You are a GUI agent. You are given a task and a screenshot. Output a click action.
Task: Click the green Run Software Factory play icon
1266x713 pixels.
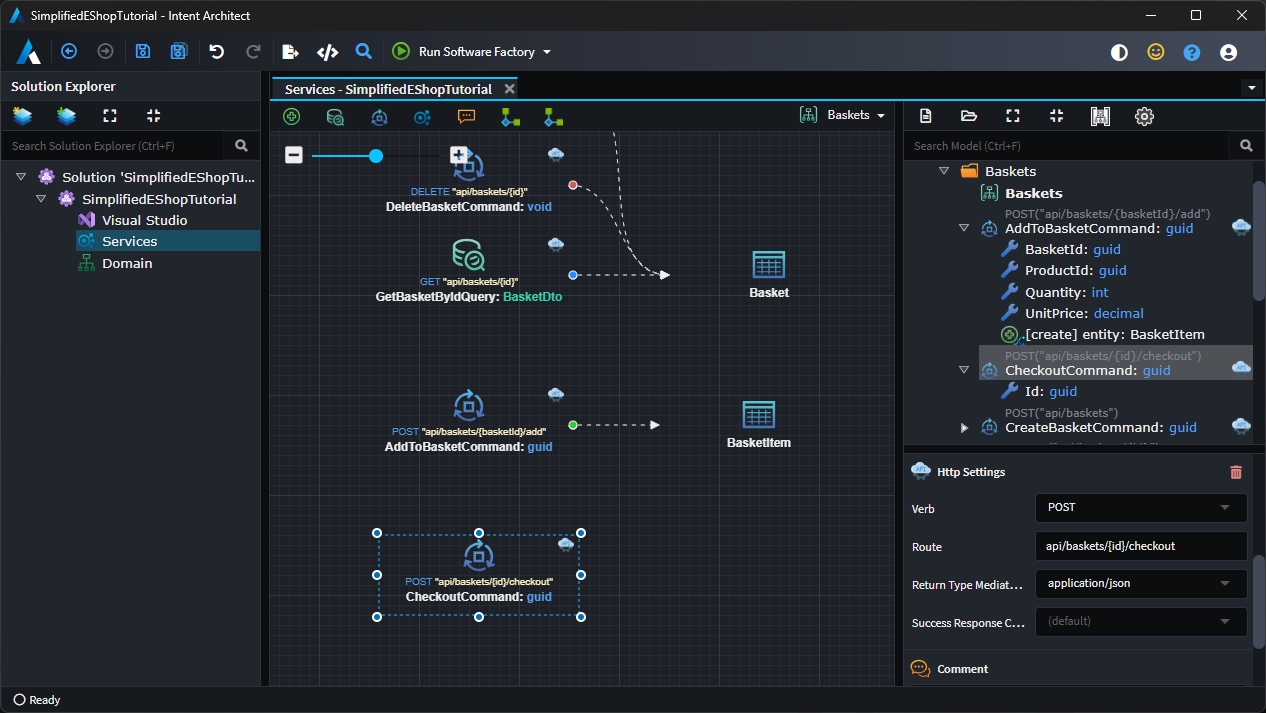(x=401, y=52)
